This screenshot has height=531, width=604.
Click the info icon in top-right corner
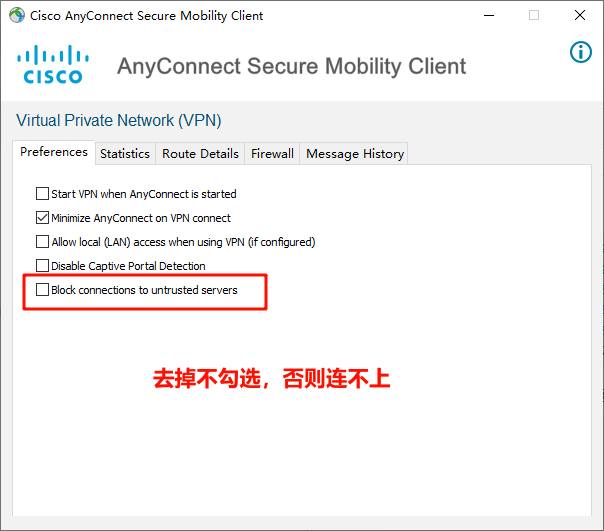coord(581,52)
